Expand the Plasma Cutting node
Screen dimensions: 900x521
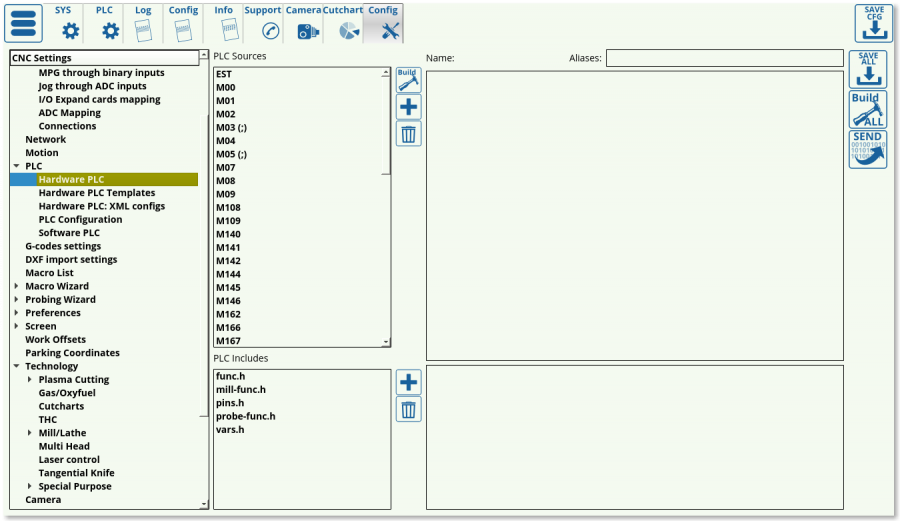tap(29, 379)
